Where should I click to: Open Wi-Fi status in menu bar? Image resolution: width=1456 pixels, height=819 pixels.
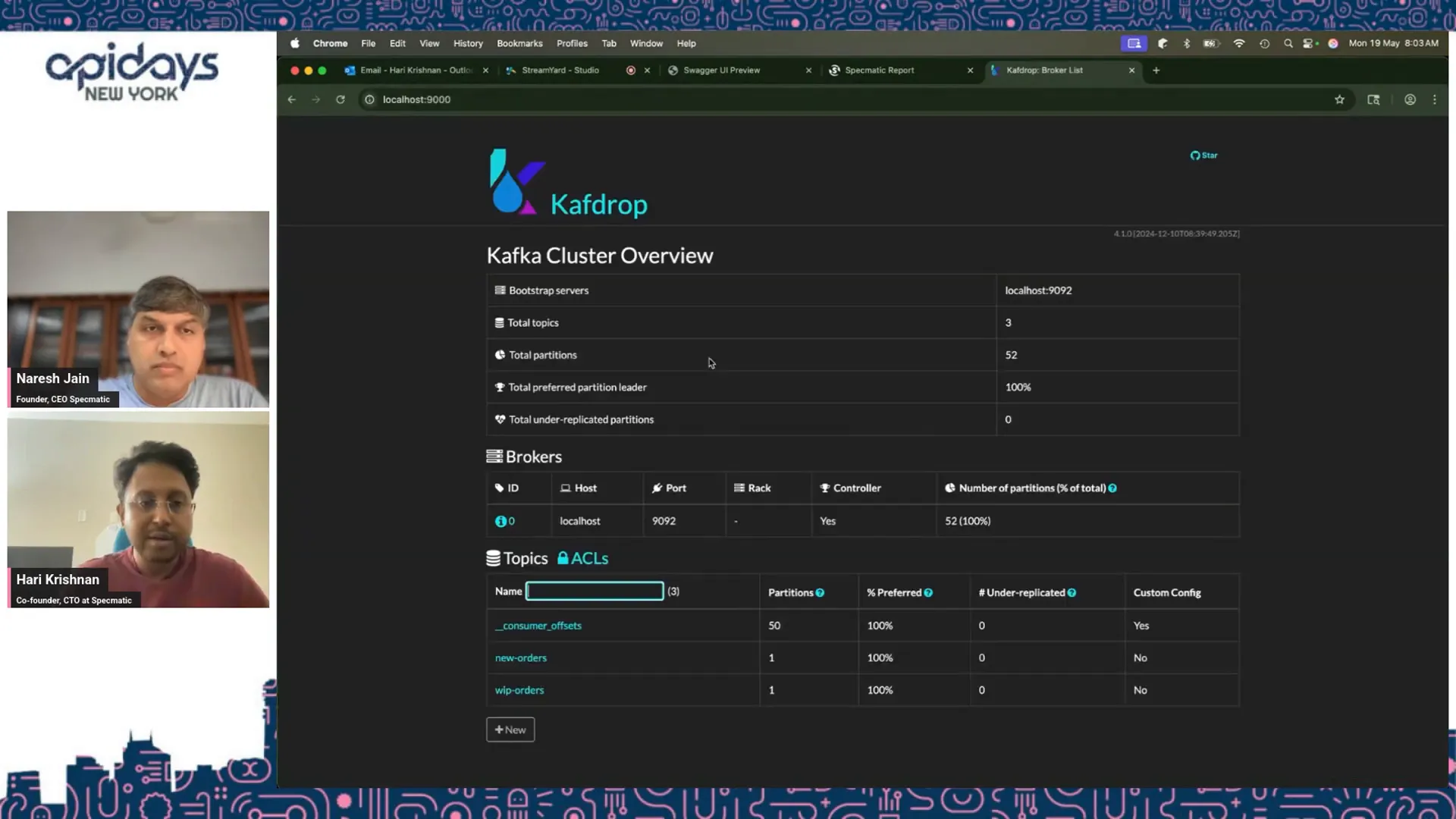(x=1239, y=43)
